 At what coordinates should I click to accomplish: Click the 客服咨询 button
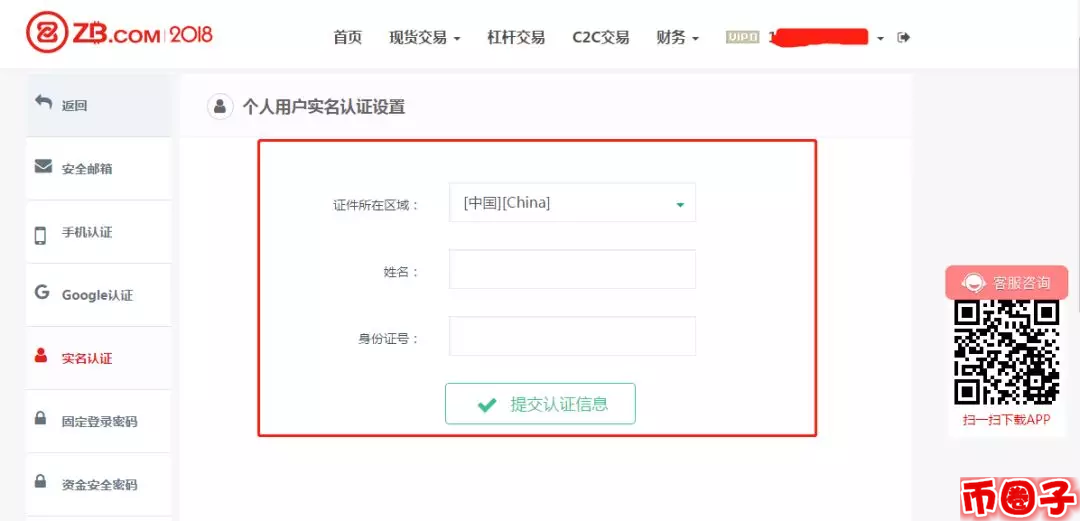(1006, 283)
